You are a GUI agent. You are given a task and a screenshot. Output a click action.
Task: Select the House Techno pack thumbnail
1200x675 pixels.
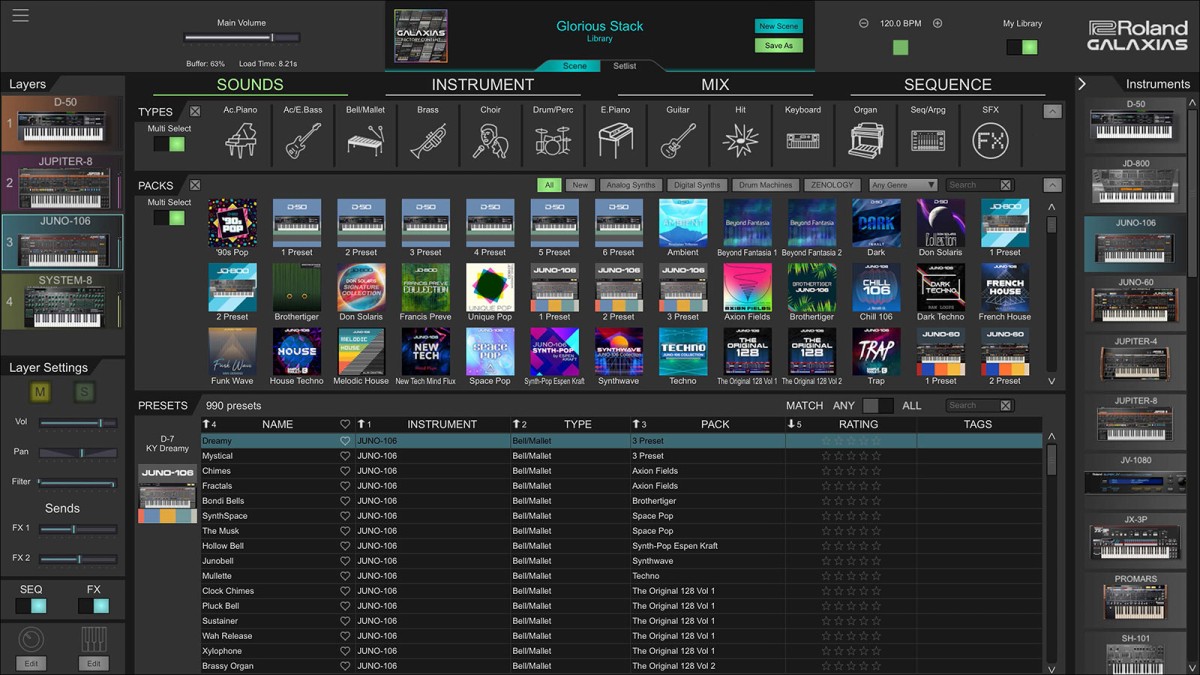click(x=297, y=352)
